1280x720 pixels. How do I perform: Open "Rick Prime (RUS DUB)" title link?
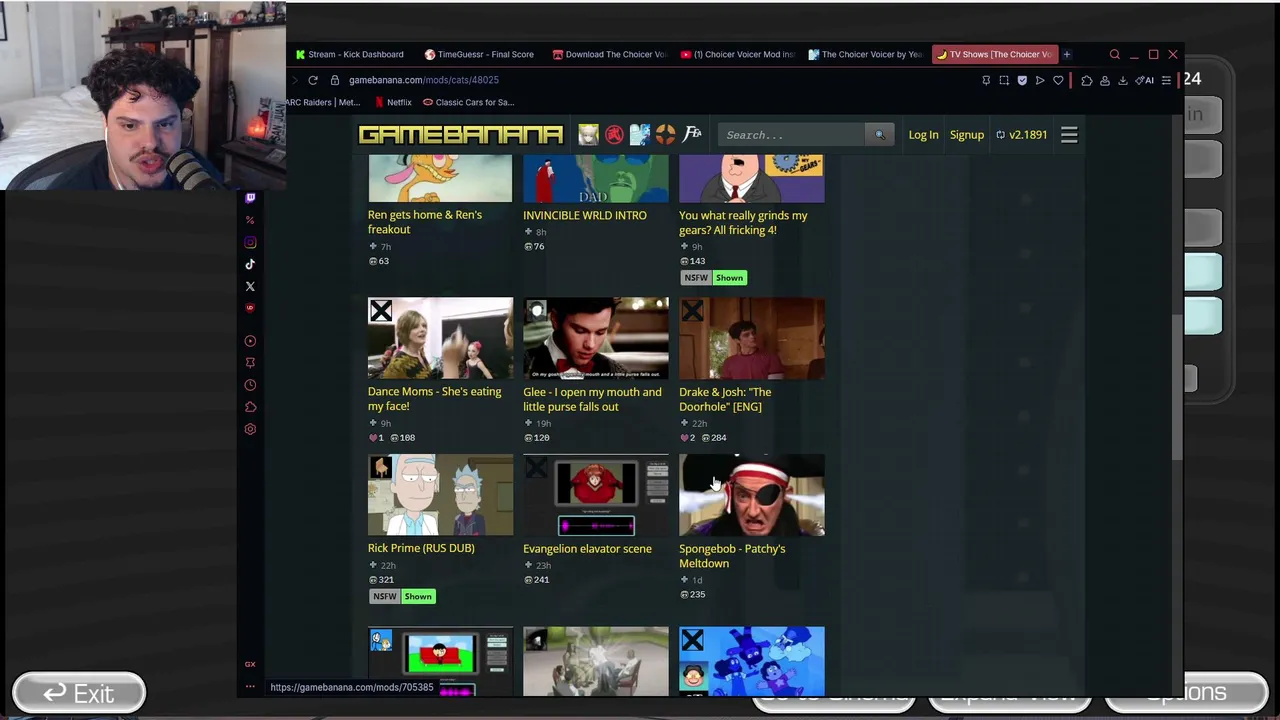421,548
